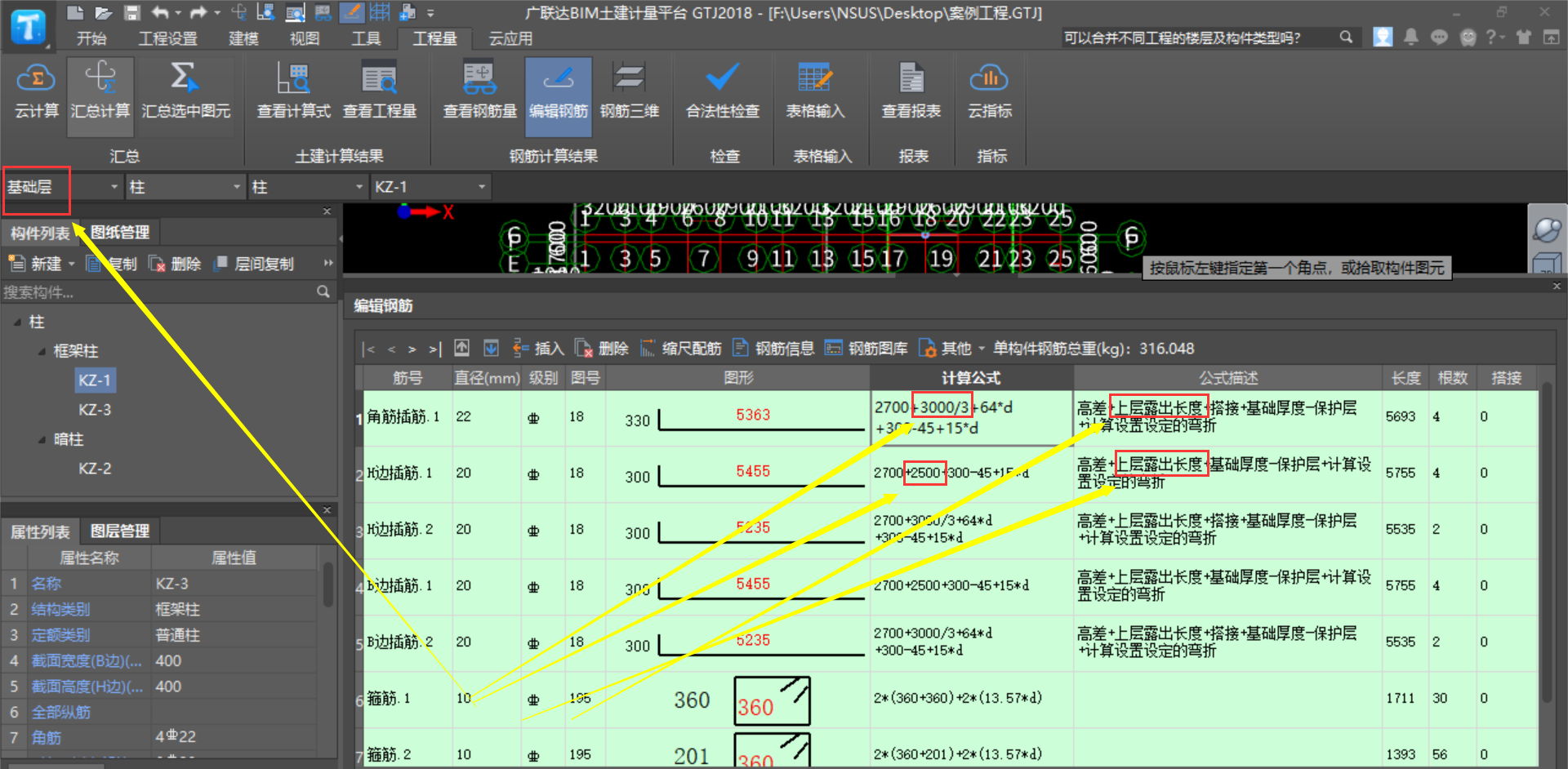Expand the 其他 dropdown in rebar toolbar
The image size is (1568, 769).
[x=982, y=349]
